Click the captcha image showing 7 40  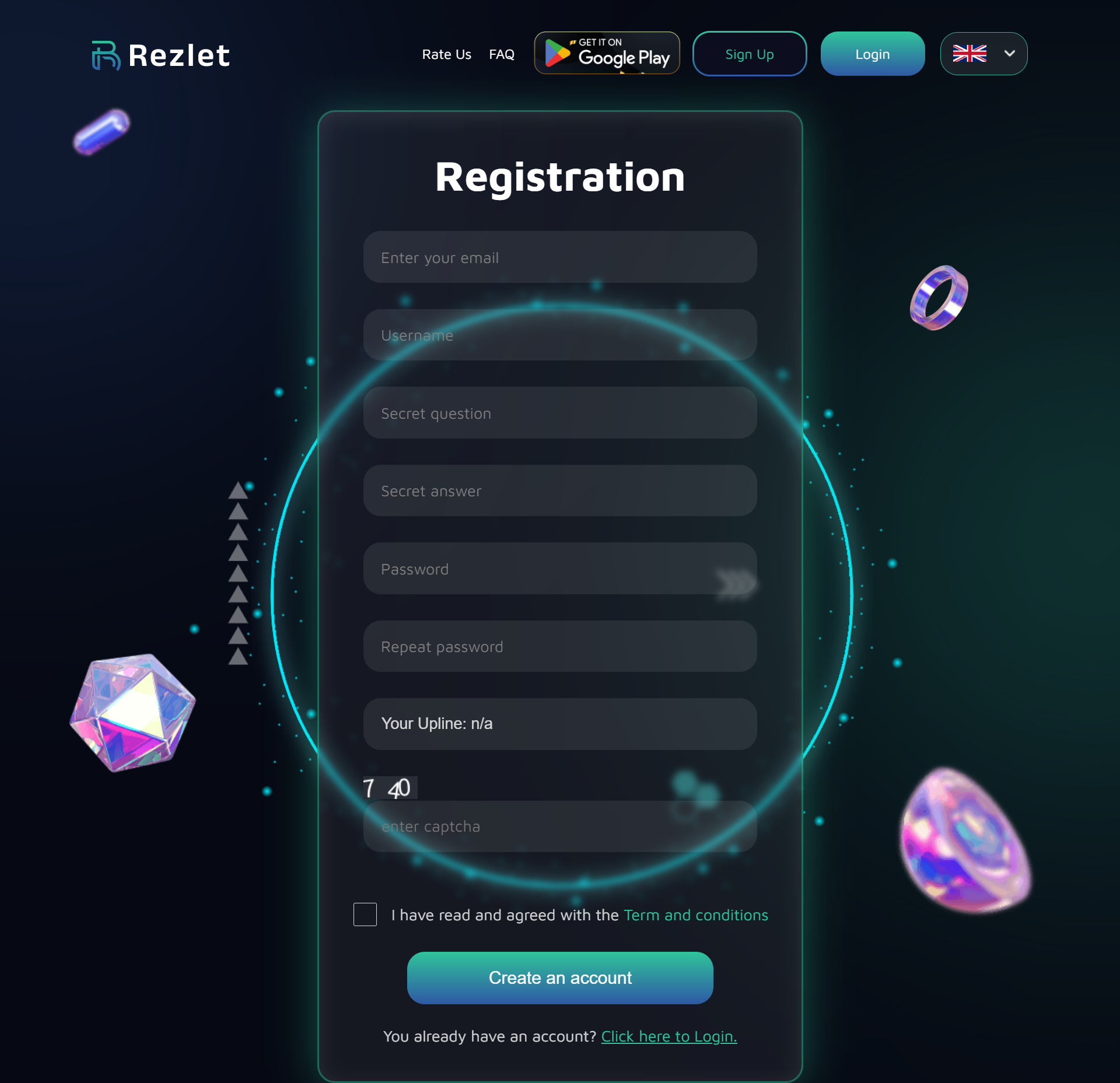[x=390, y=788]
